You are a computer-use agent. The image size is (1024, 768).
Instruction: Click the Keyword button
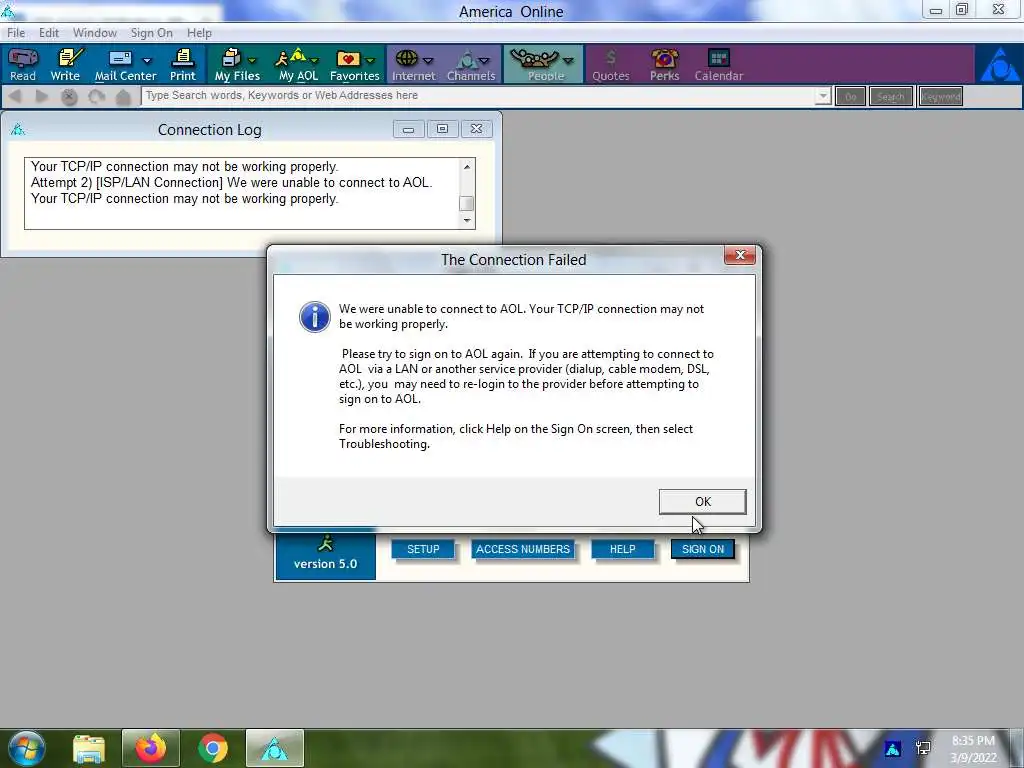pyautogui.click(x=941, y=97)
